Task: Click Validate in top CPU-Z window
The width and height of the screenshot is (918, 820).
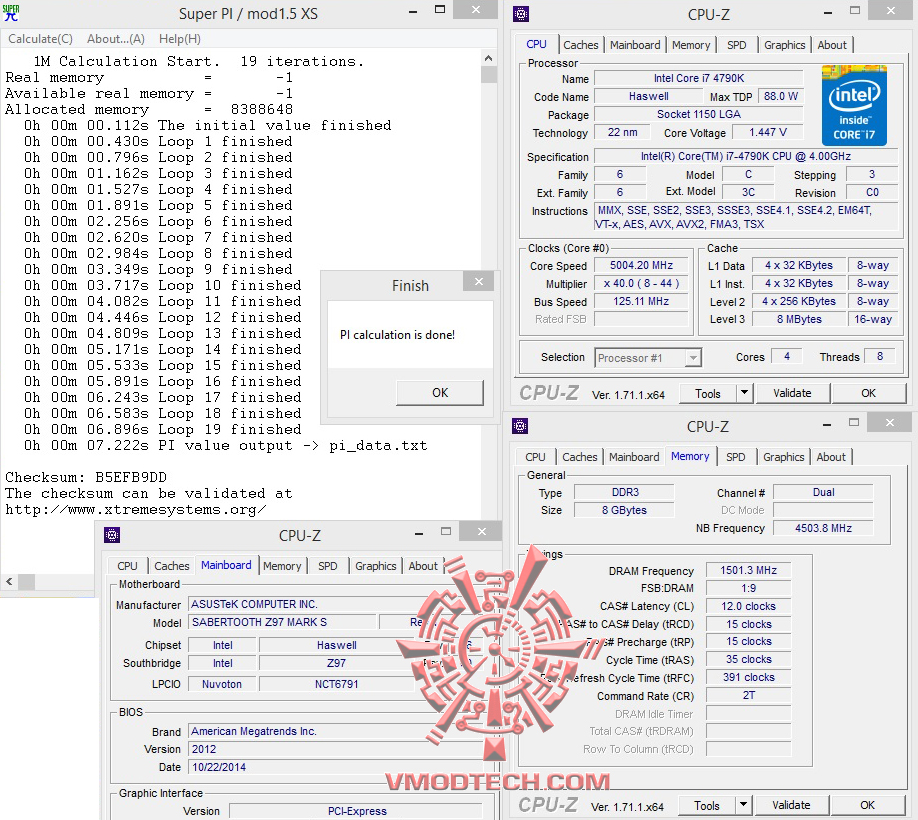Action: (x=792, y=393)
